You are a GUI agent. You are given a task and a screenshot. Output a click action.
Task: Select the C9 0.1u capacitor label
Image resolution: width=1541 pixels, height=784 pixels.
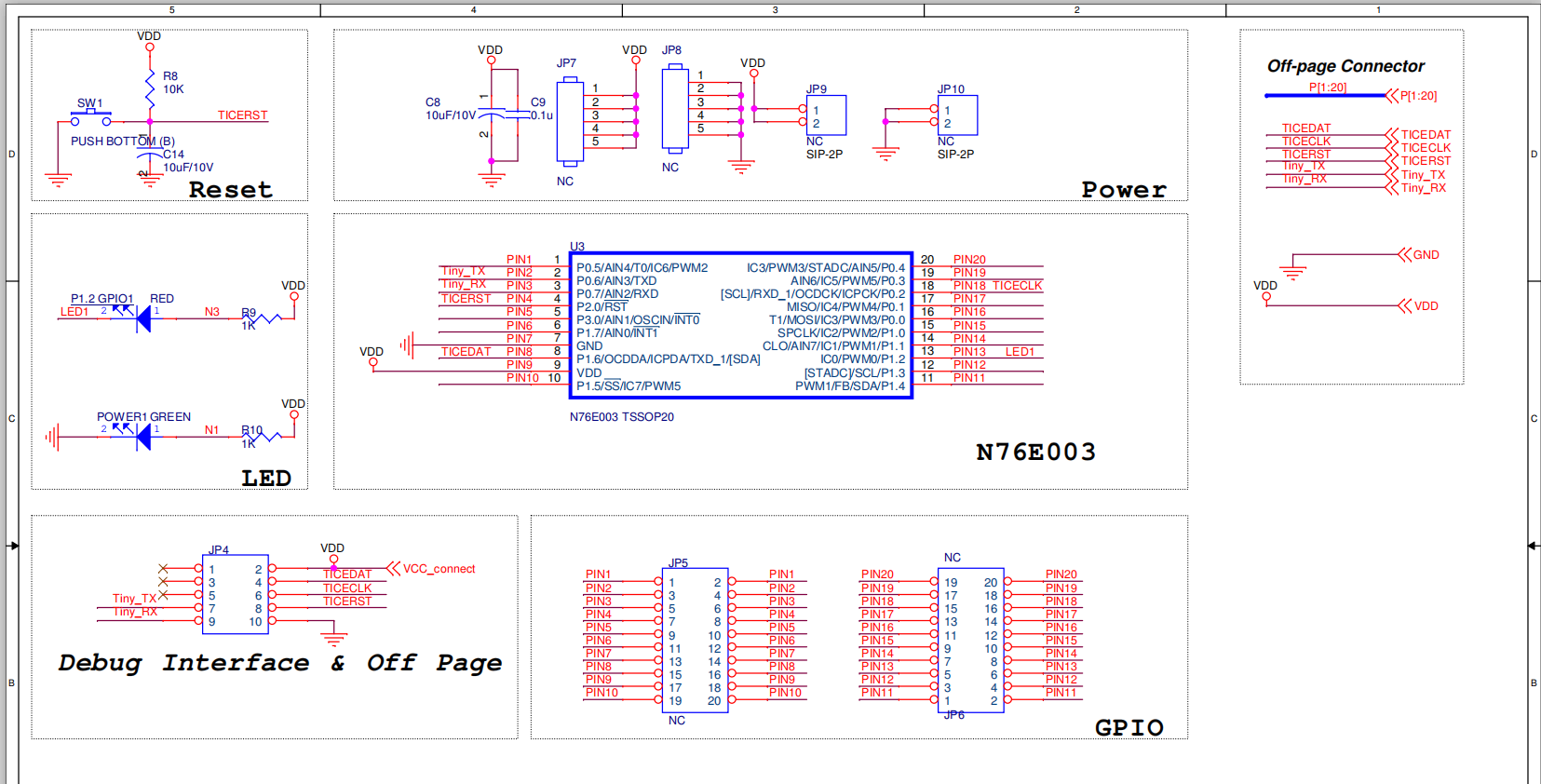point(541,109)
